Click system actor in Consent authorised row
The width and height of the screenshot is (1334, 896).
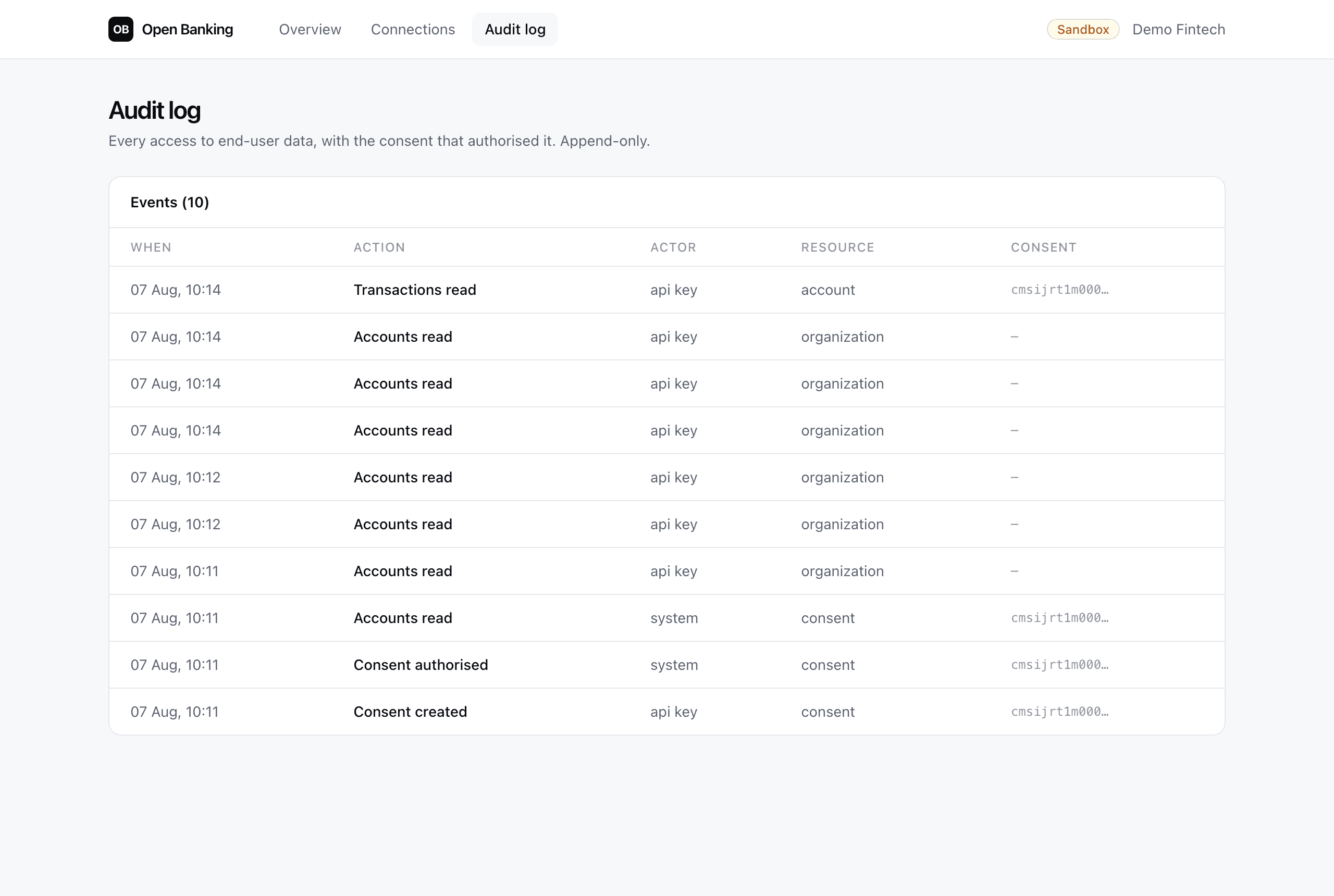coord(674,665)
